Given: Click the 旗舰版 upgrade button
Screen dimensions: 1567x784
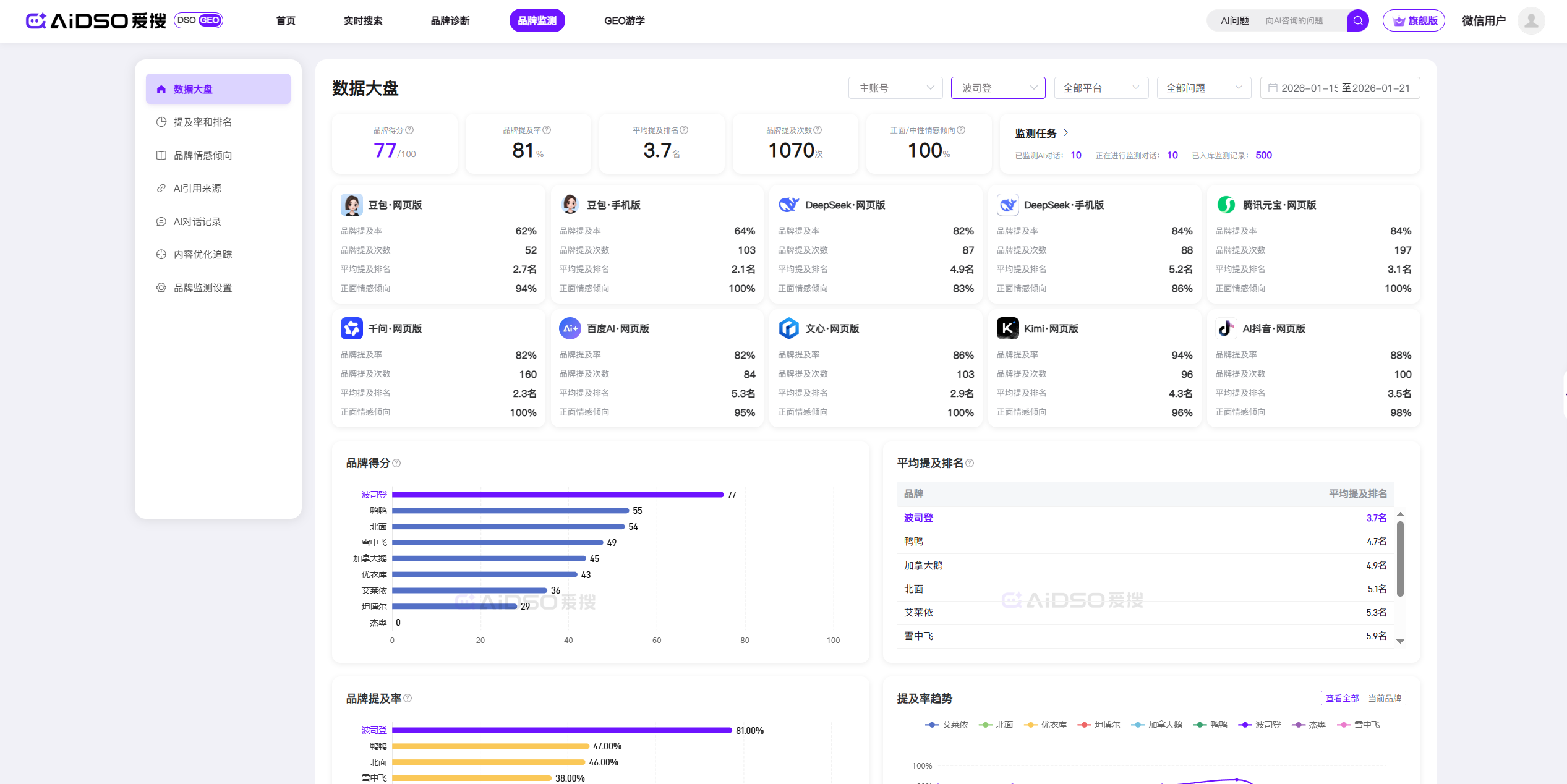Looking at the screenshot, I should (1414, 20).
